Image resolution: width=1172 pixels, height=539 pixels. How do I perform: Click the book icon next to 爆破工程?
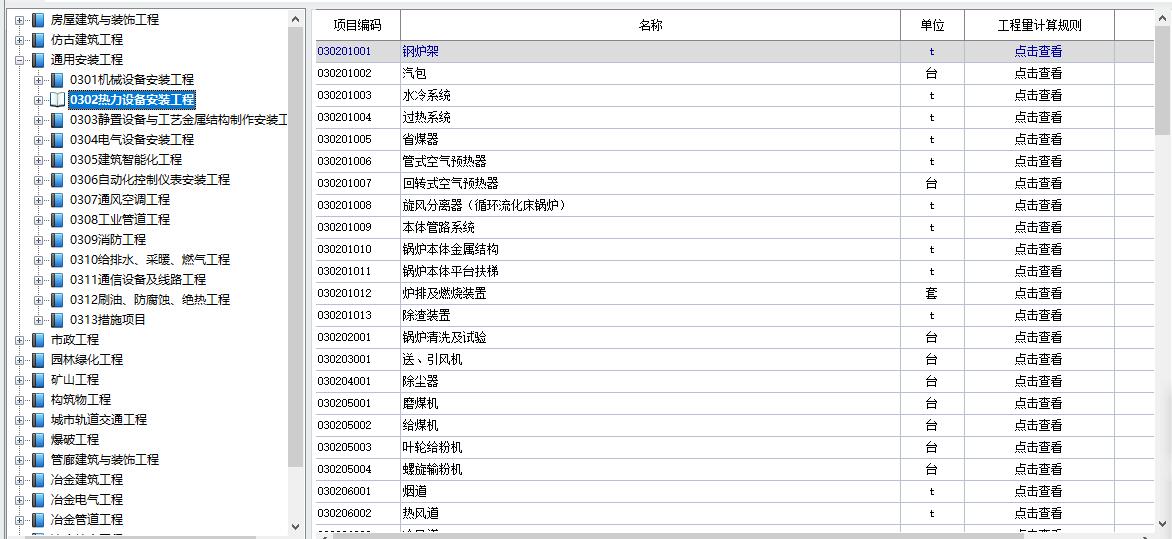point(38,440)
